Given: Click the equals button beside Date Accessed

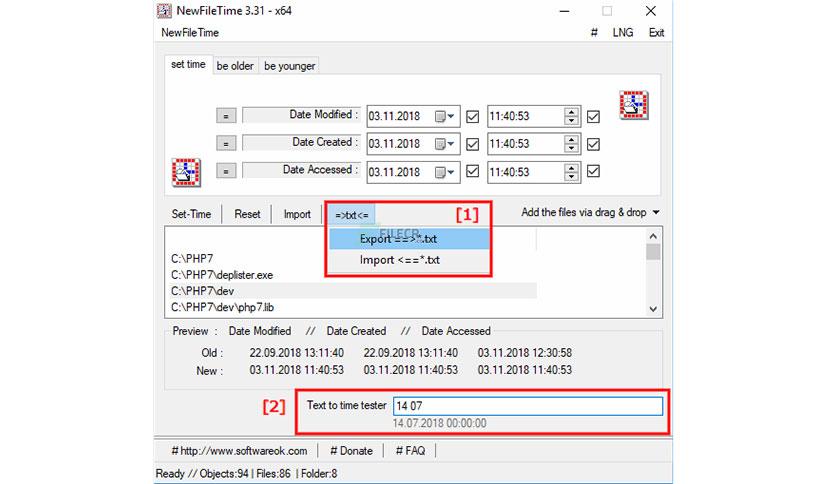Looking at the screenshot, I should click(226, 171).
